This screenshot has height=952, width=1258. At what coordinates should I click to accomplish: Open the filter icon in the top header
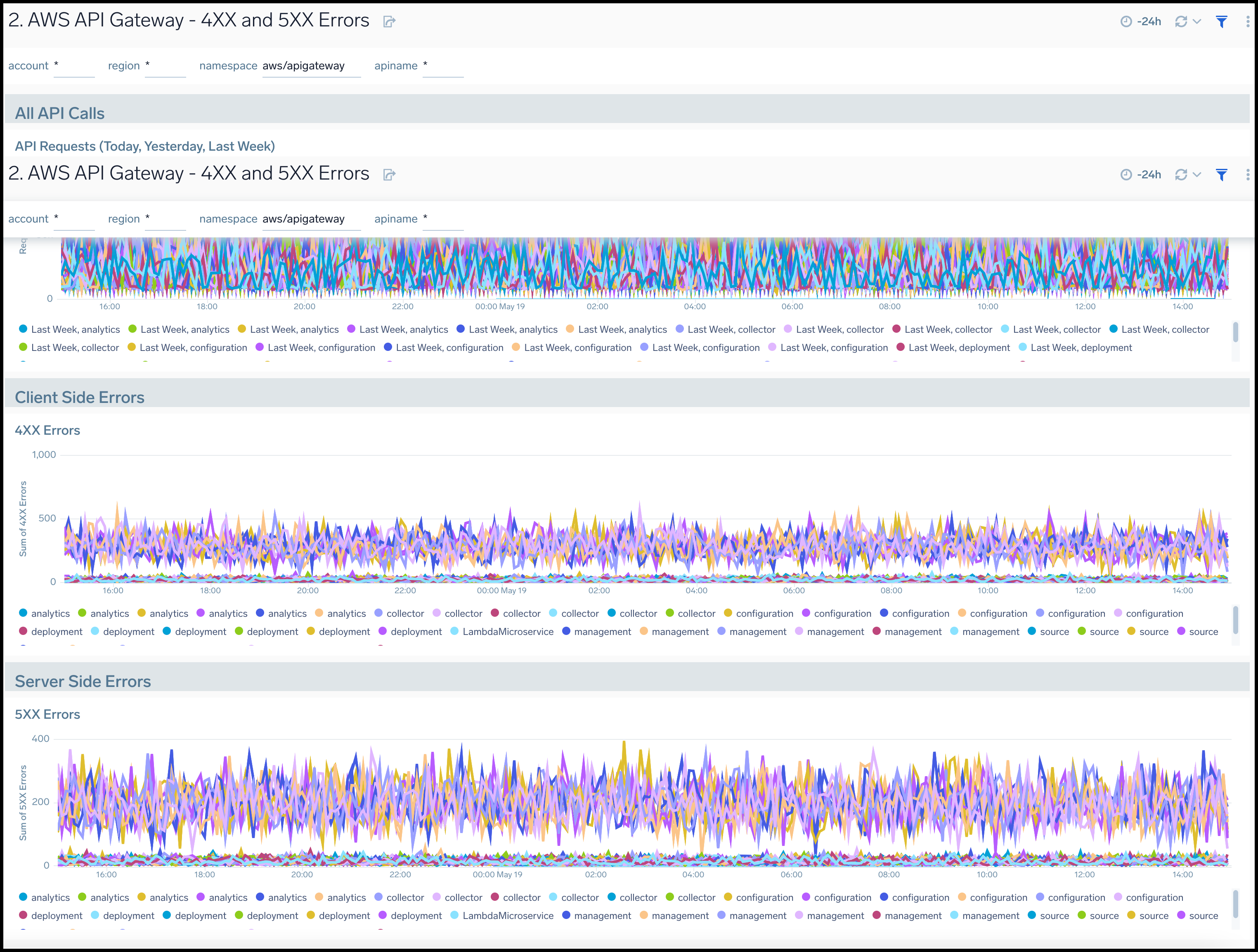pos(1222,21)
